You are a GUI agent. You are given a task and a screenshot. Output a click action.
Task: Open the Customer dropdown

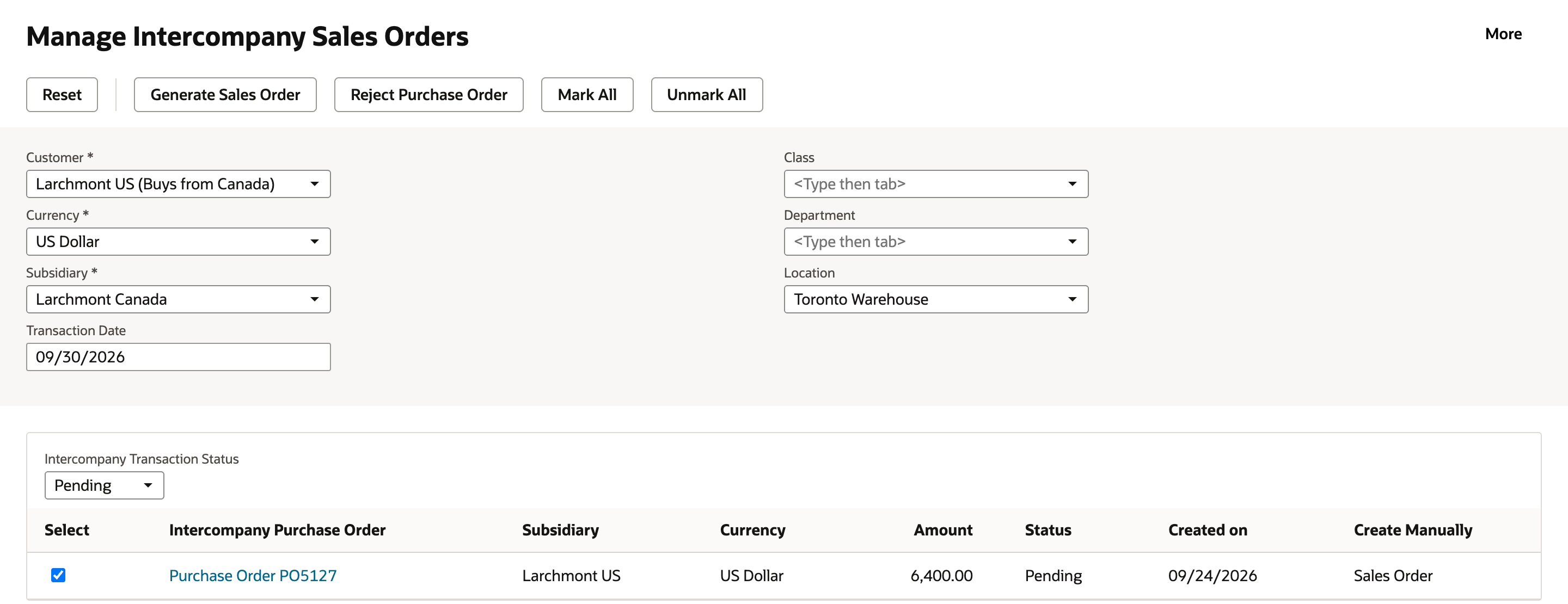[x=179, y=184]
